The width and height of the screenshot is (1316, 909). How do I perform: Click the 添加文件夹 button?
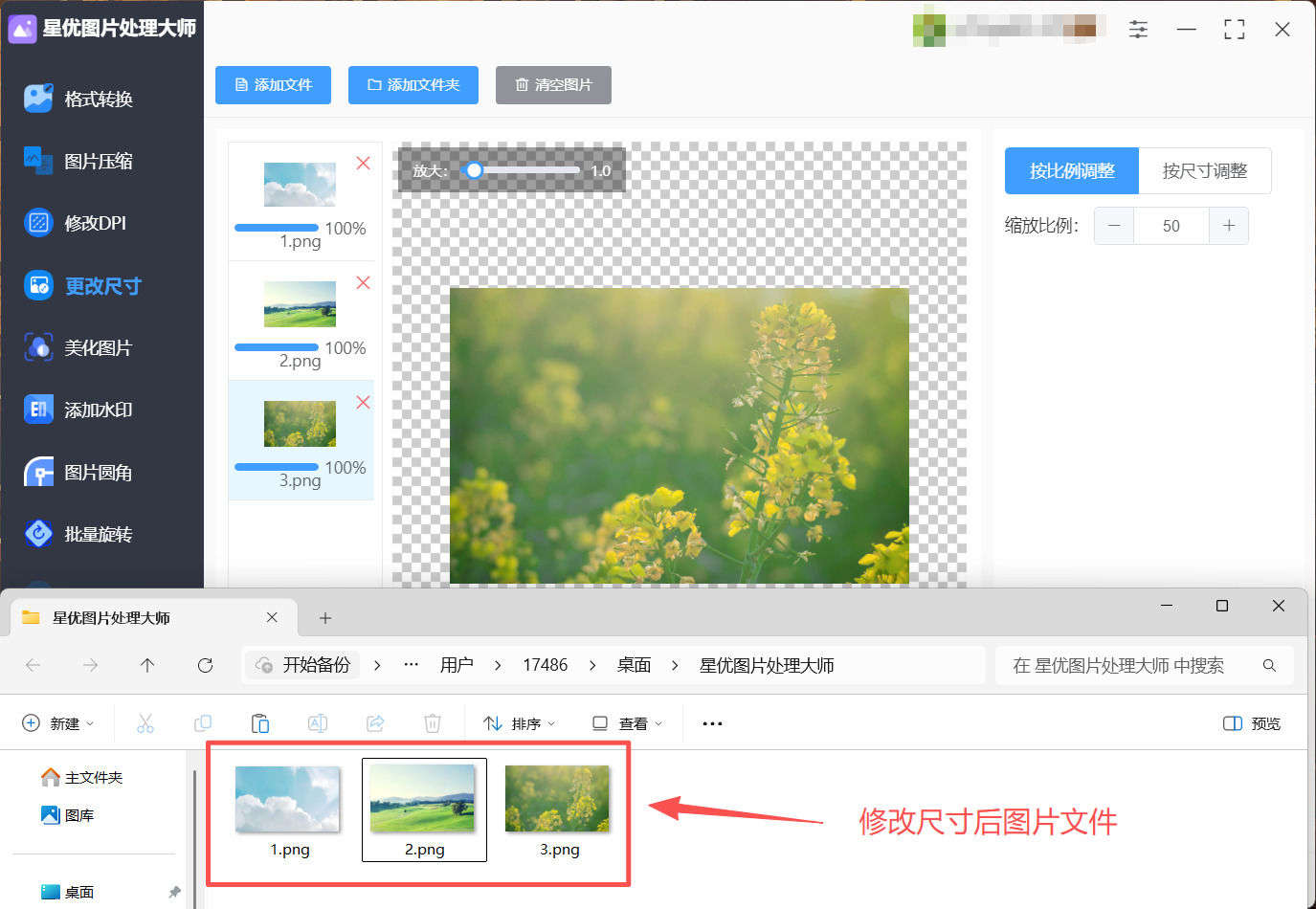[x=413, y=85]
